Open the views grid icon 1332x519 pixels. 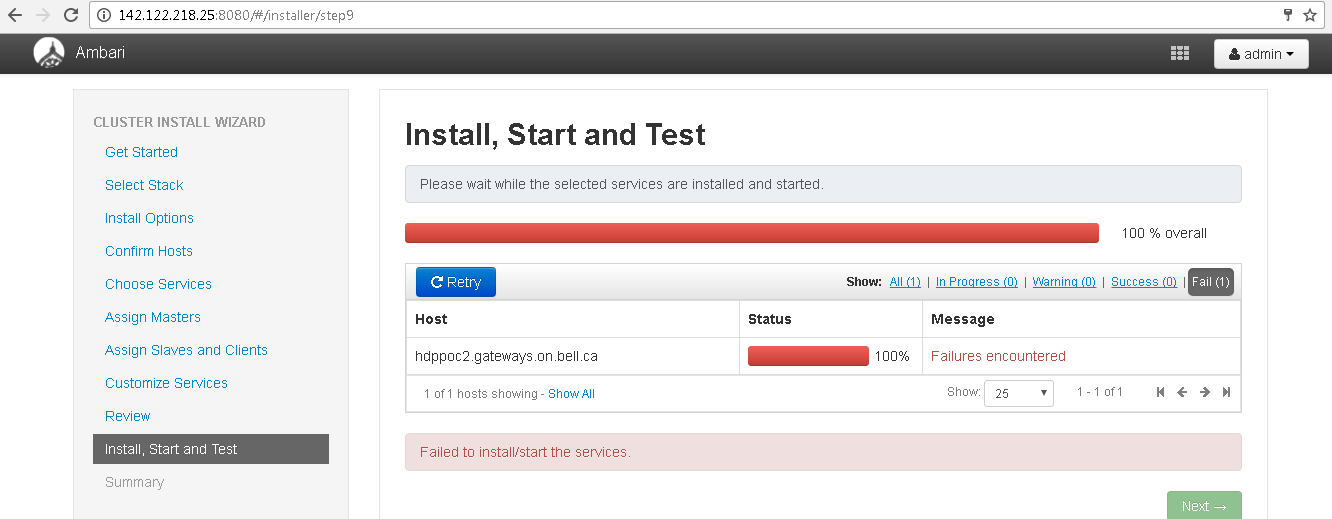(1179, 54)
